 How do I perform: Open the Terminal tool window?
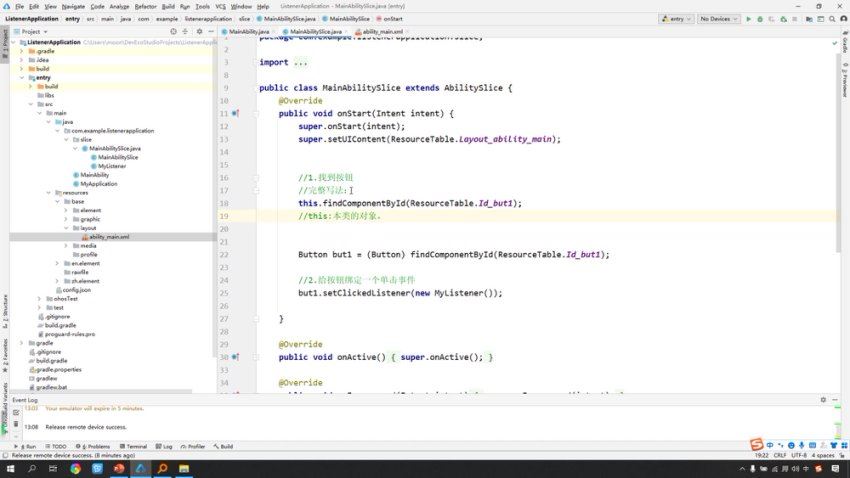(133, 447)
